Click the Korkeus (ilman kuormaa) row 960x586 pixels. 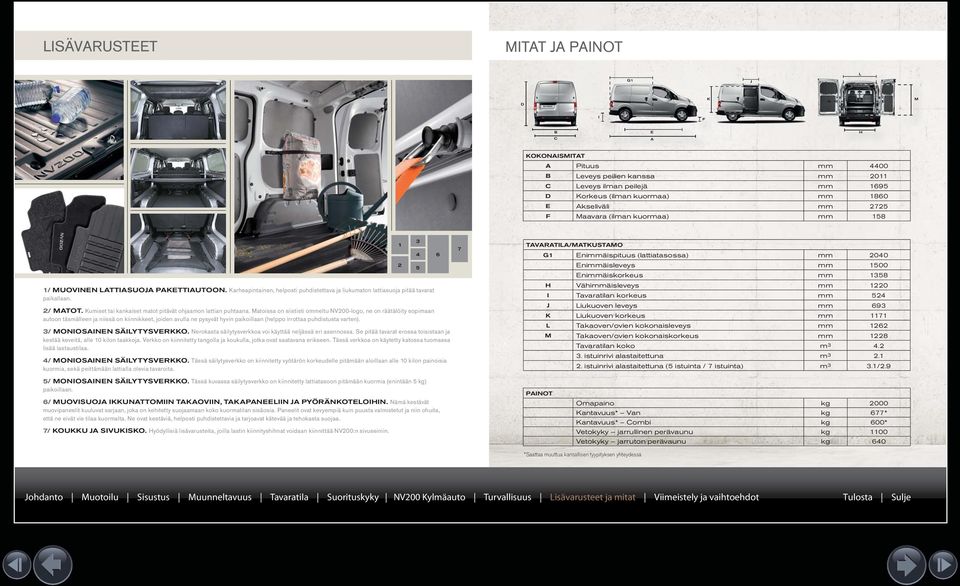[x=716, y=196]
